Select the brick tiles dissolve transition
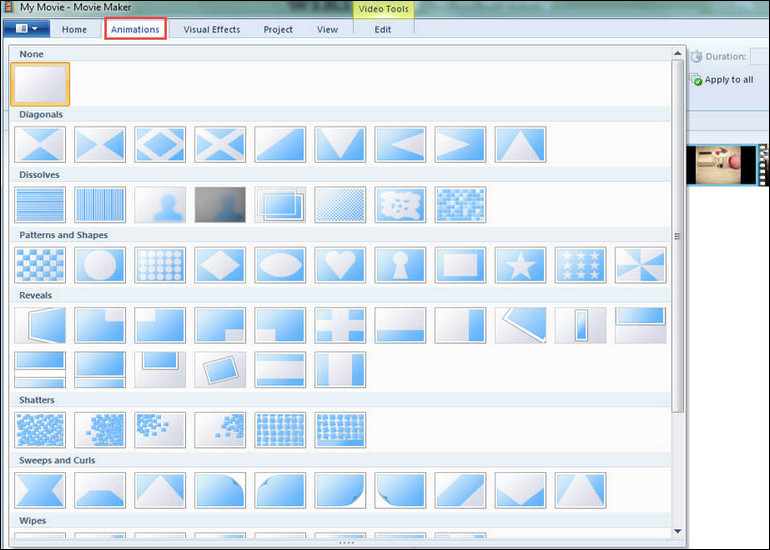The height and width of the screenshot is (550, 770). point(460,205)
